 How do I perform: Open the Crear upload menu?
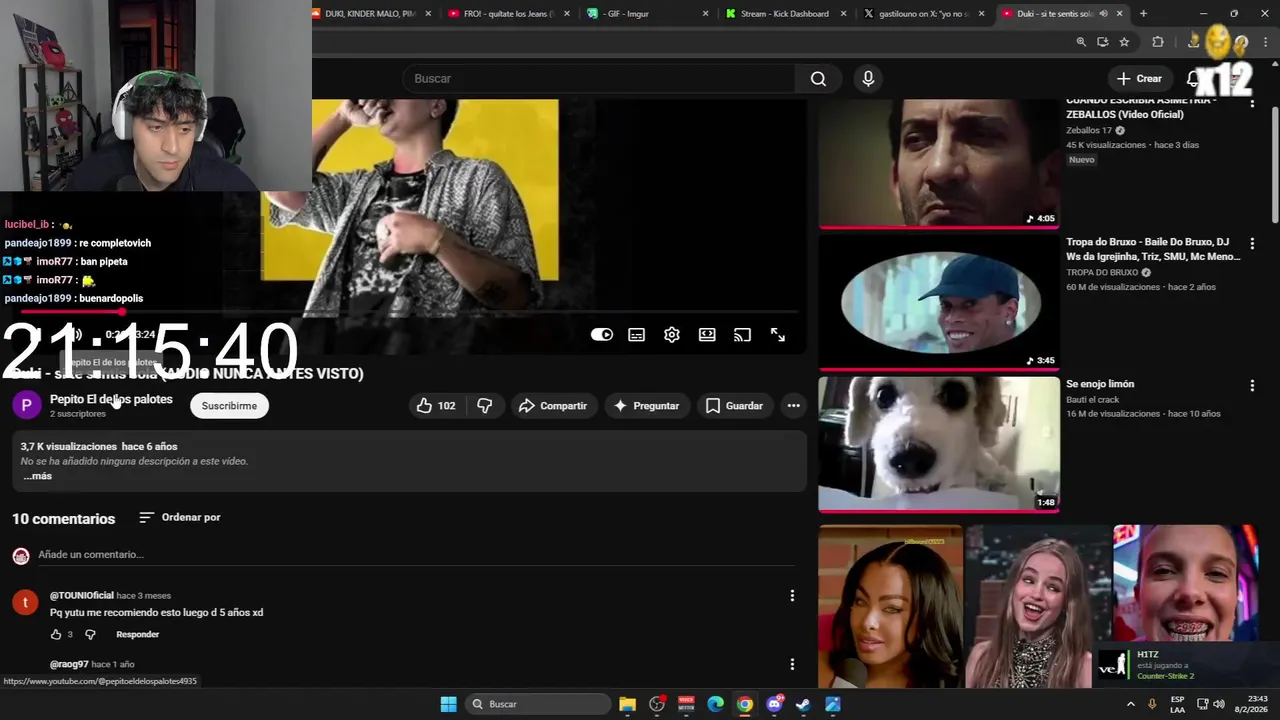(1140, 79)
